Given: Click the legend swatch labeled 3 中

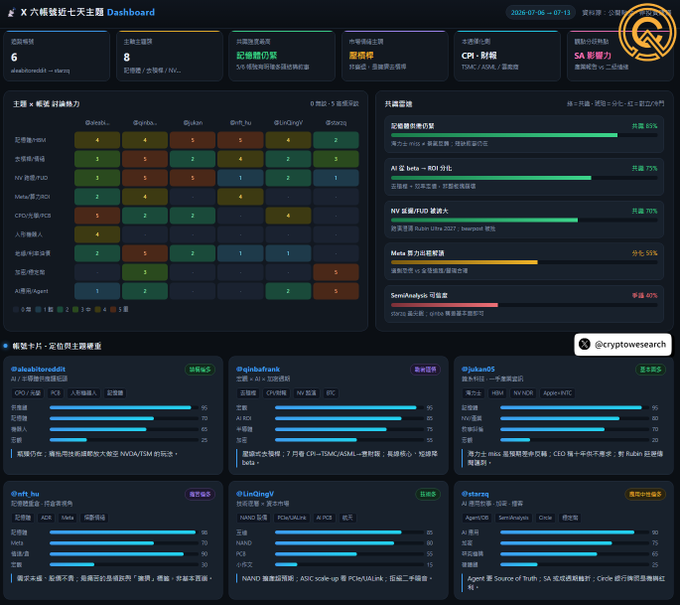Looking at the screenshot, I should 75,309.
